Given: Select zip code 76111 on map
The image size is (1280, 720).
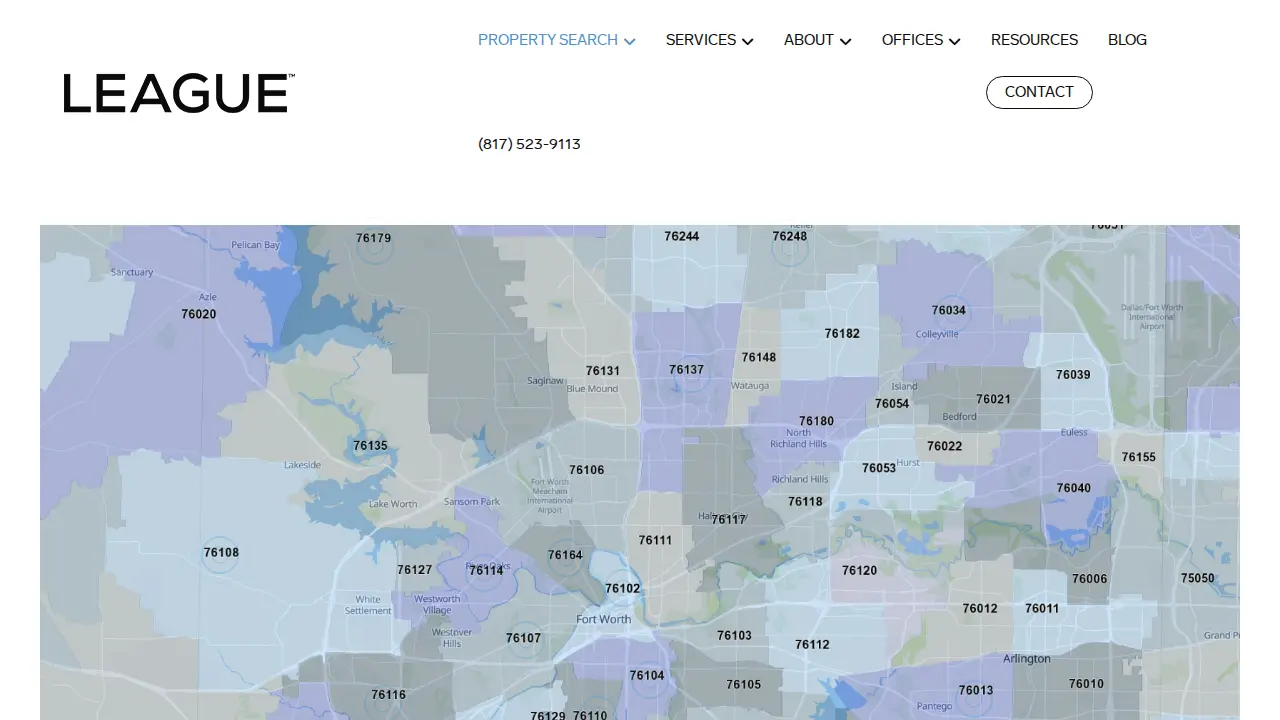Looking at the screenshot, I should click(x=655, y=540).
